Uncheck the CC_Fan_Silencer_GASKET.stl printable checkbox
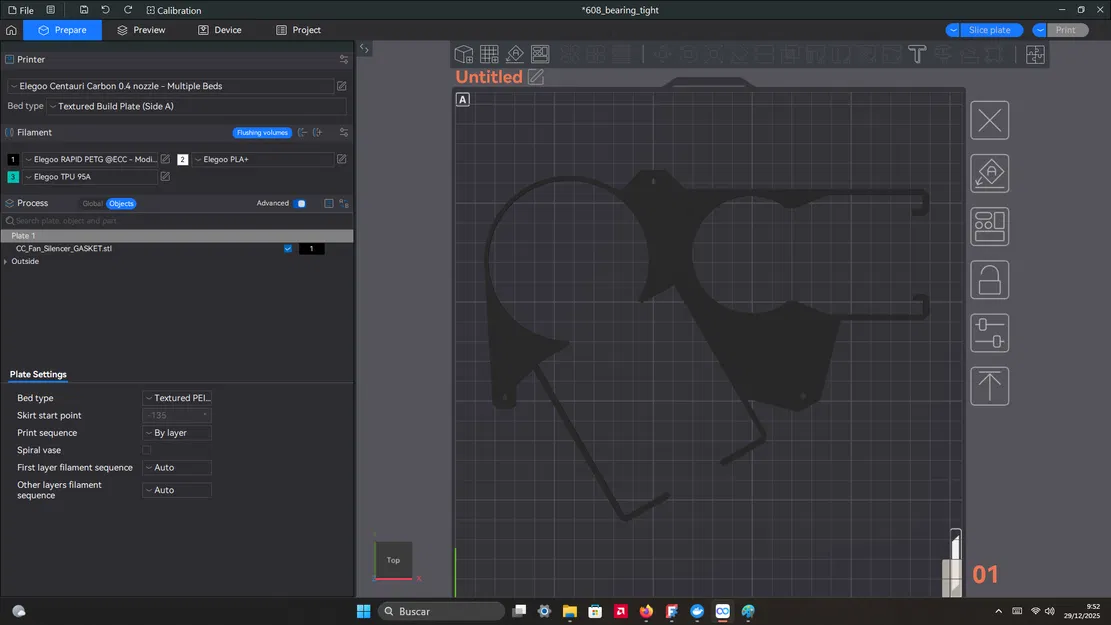This screenshot has height=625, width=1111. point(288,248)
